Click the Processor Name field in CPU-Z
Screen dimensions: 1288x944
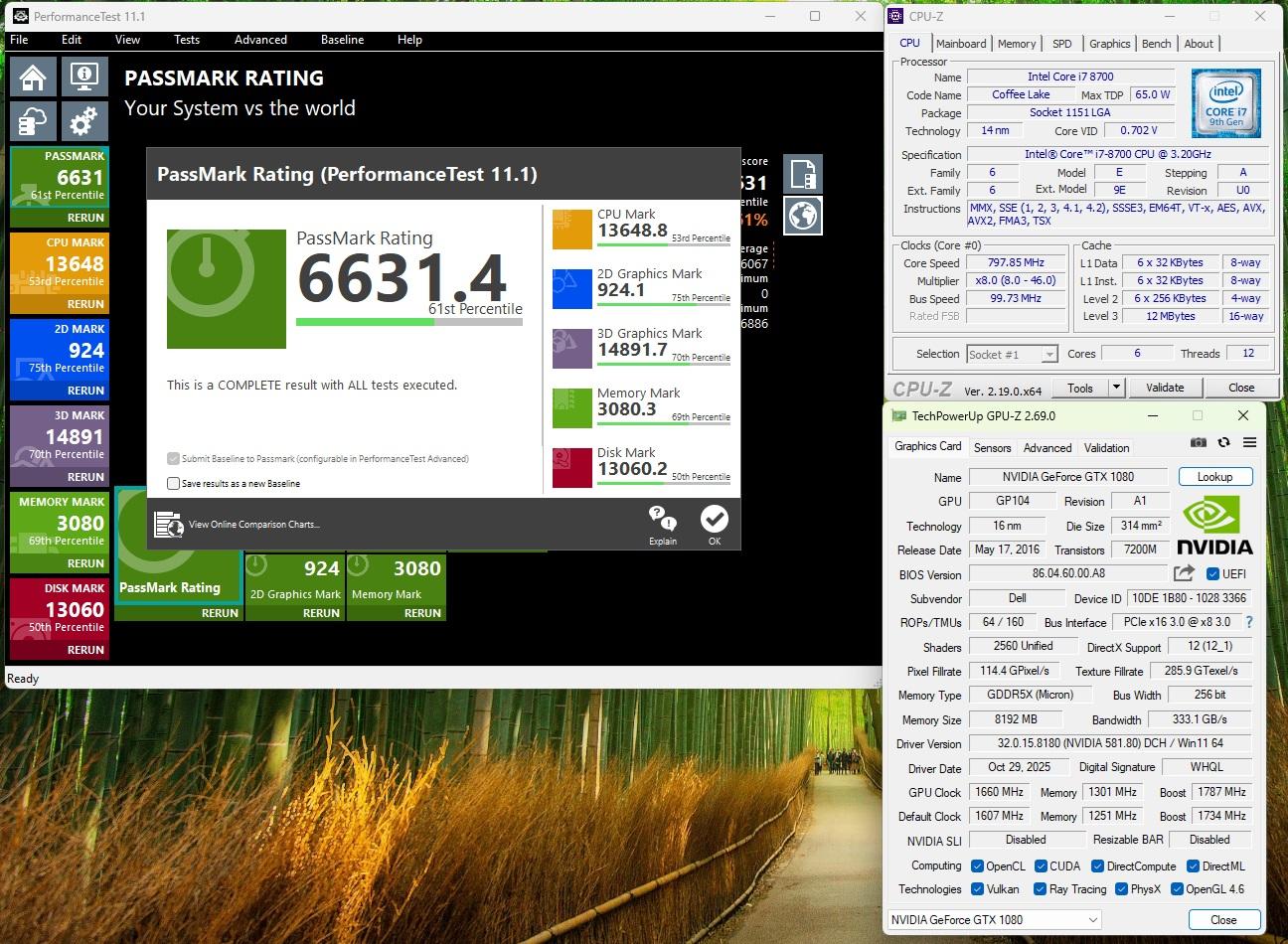tap(1070, 77)
